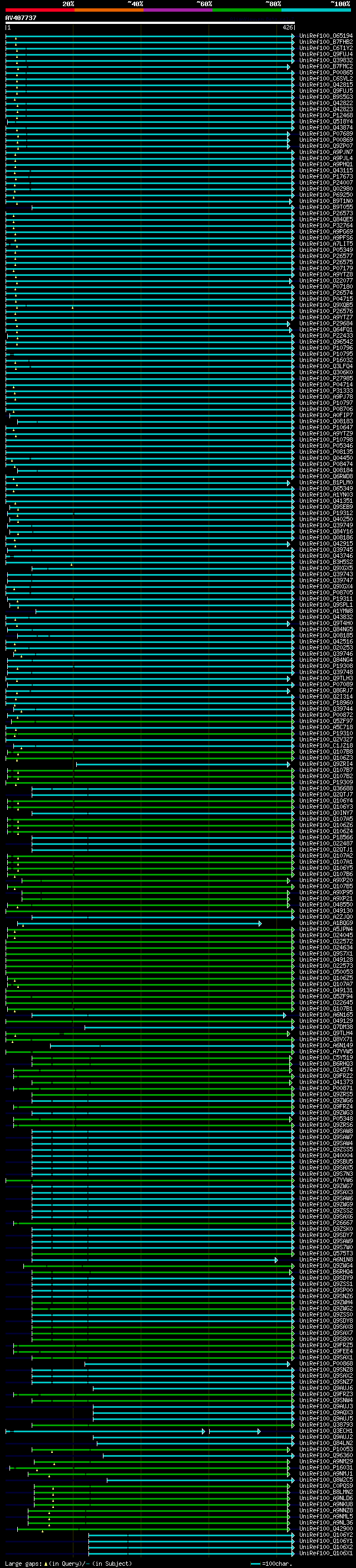
Task: Click the query label AV407737
Action: point(21,18)
